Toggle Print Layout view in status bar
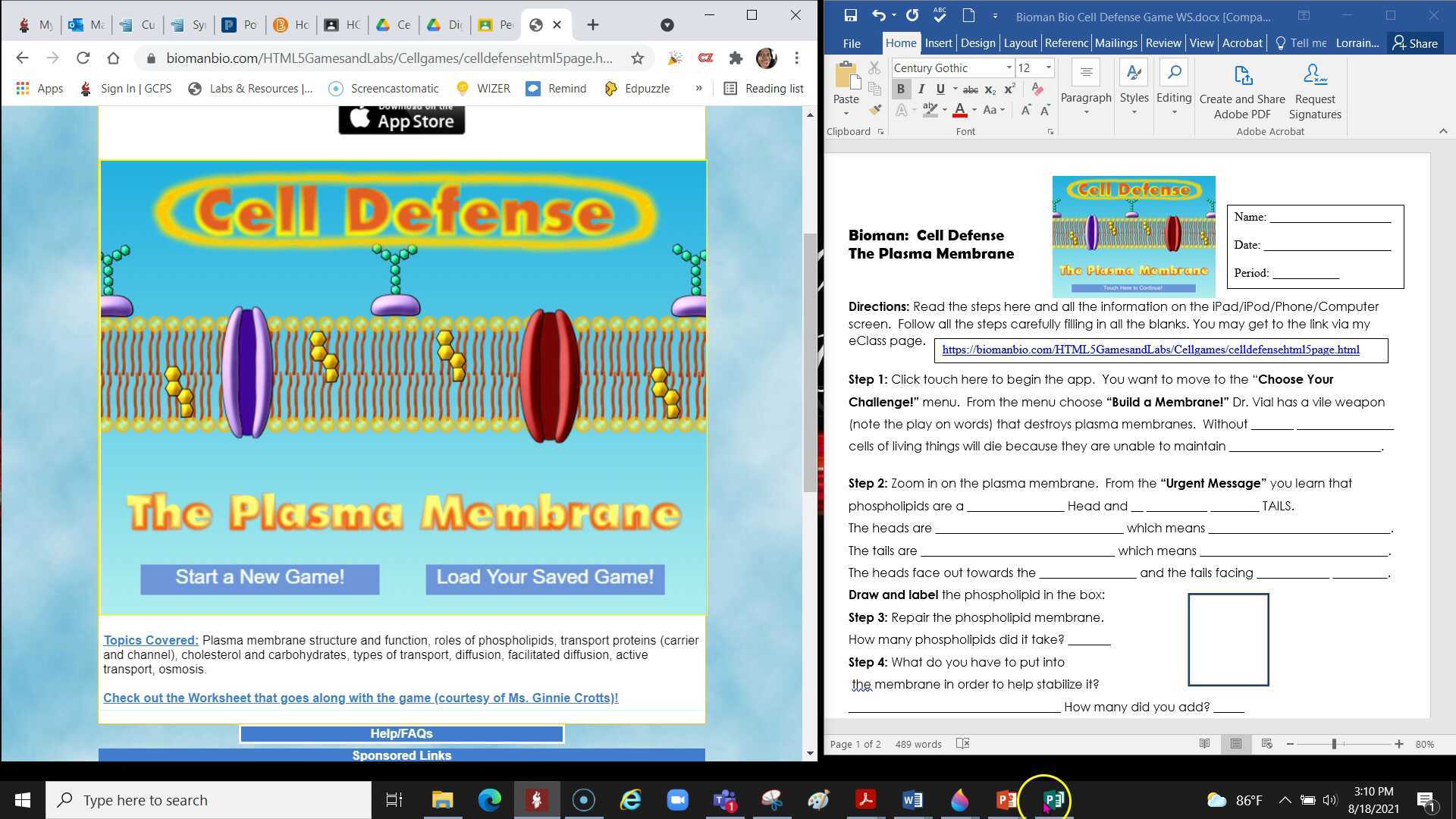 [x=1235, y=744]
